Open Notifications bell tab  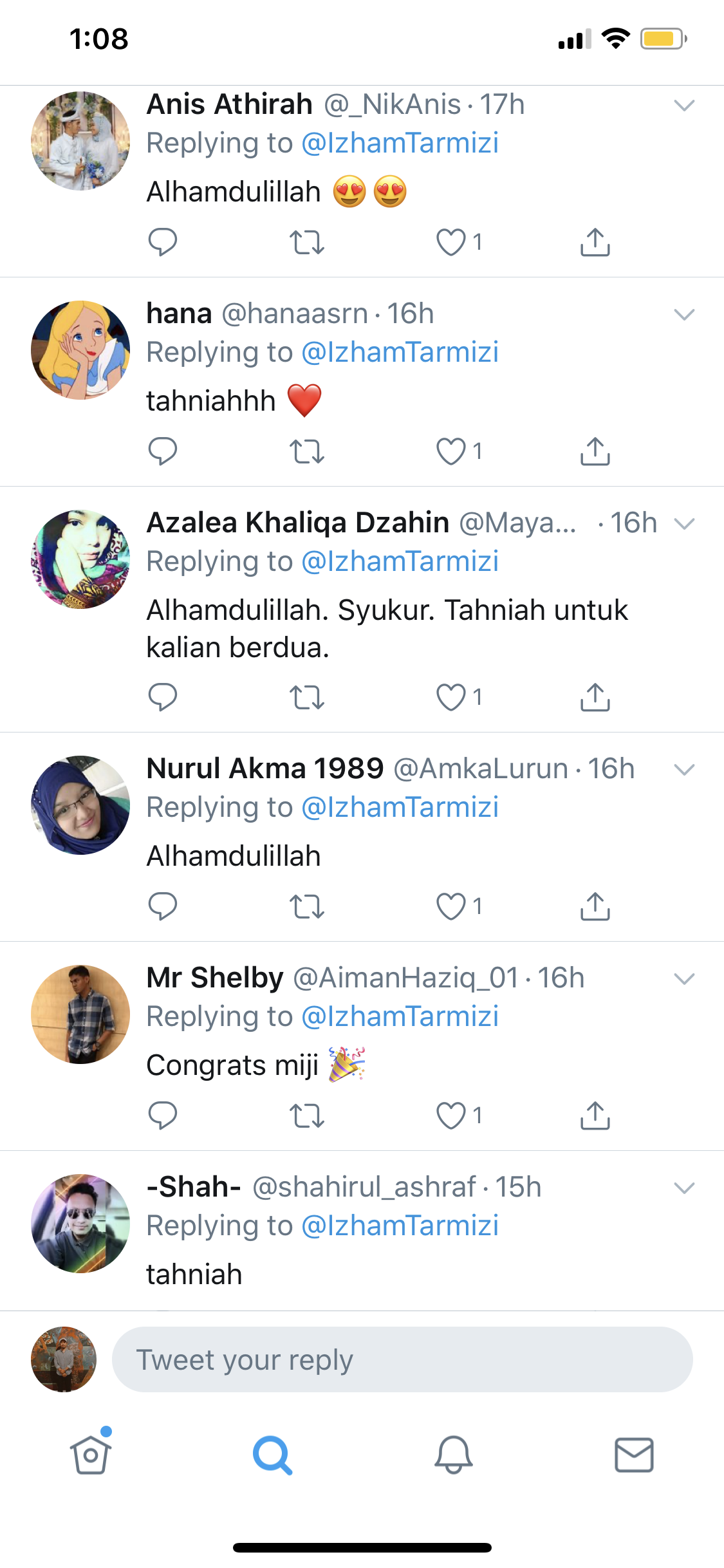pos(453,1455)
